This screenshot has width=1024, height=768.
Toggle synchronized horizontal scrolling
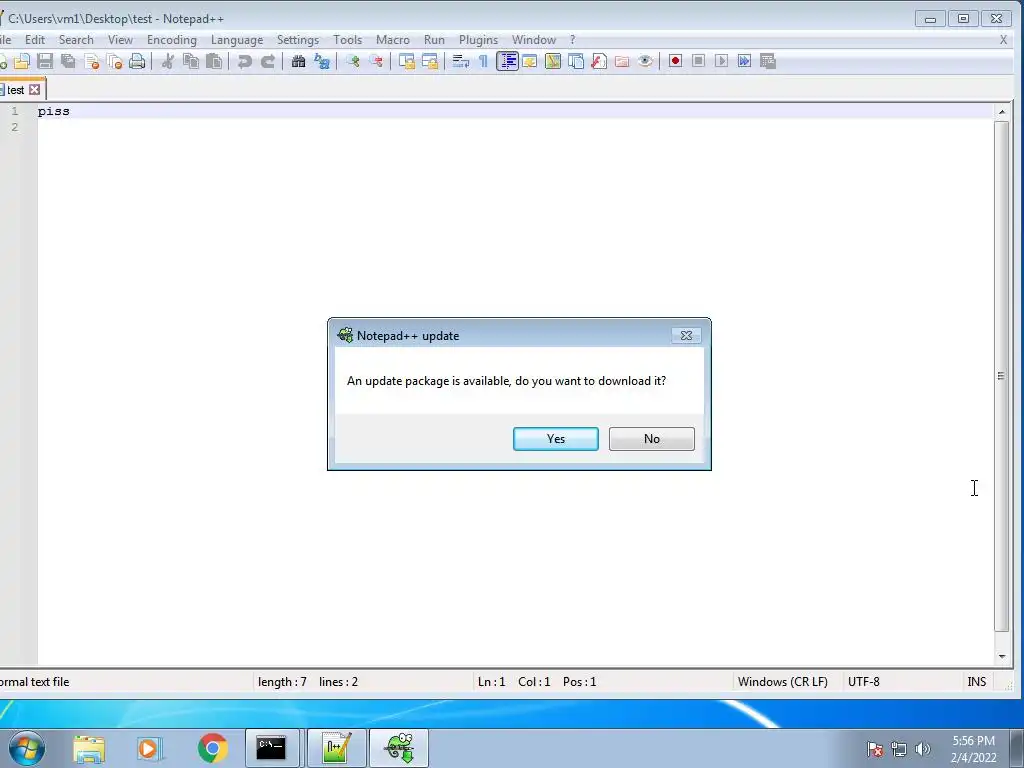430,61
